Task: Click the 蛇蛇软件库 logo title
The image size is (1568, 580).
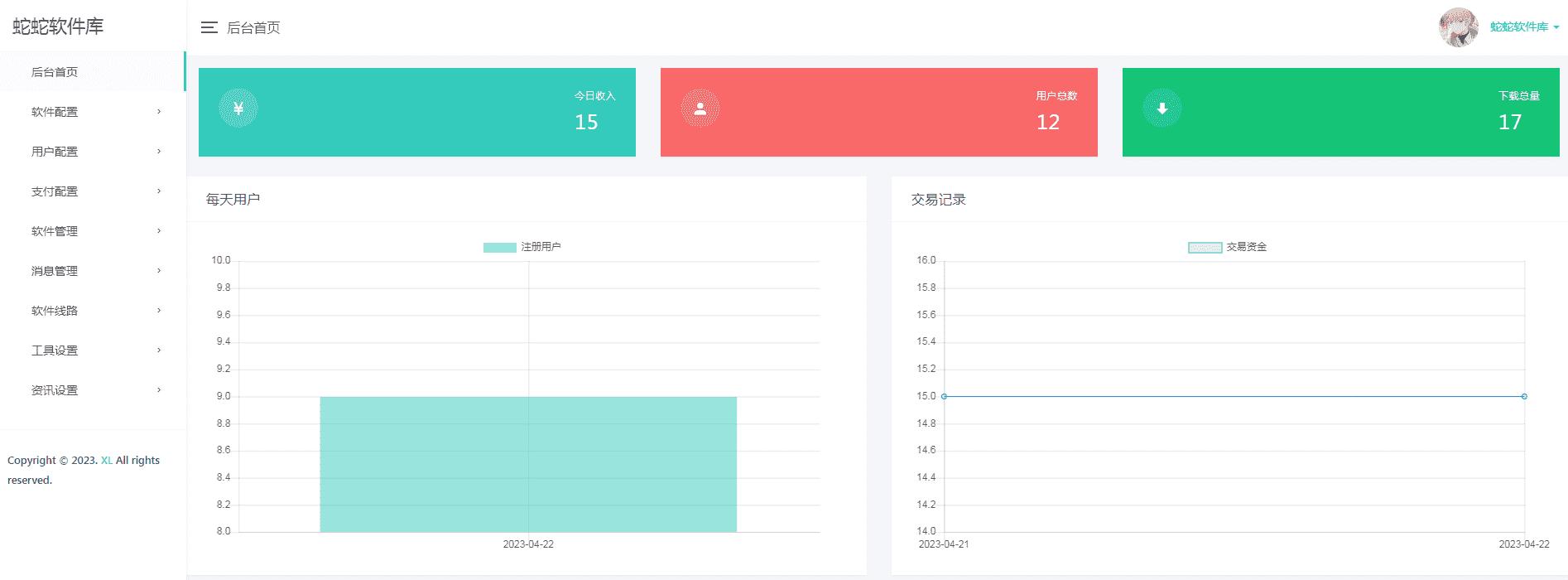Action: (x=58, y=27)
